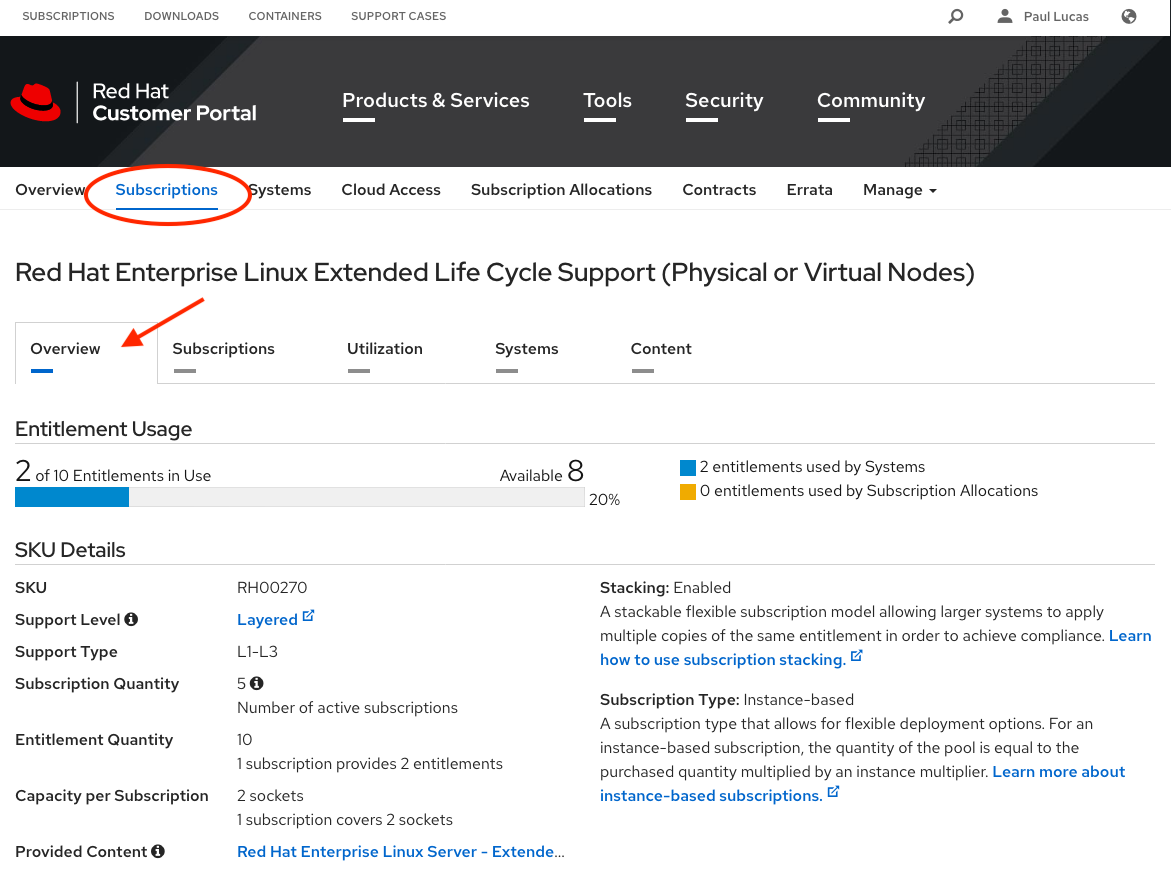Click the info icon next to Subscription Quantity

tap(257, 684)
